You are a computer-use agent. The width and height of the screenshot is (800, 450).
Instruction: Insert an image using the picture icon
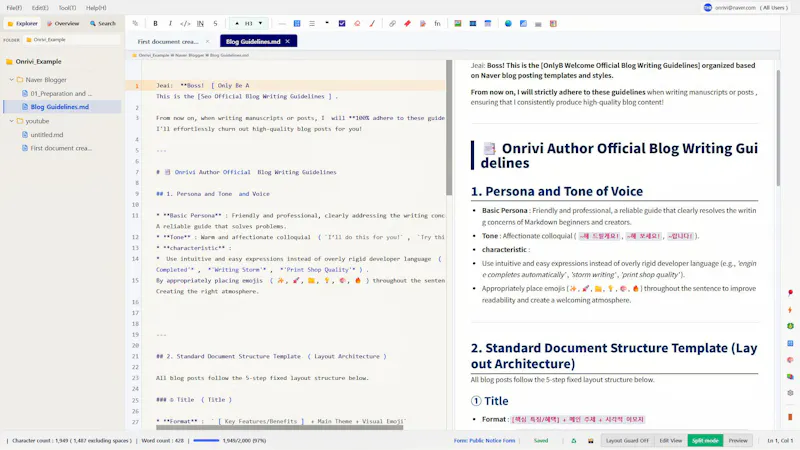tap(458, 23)
